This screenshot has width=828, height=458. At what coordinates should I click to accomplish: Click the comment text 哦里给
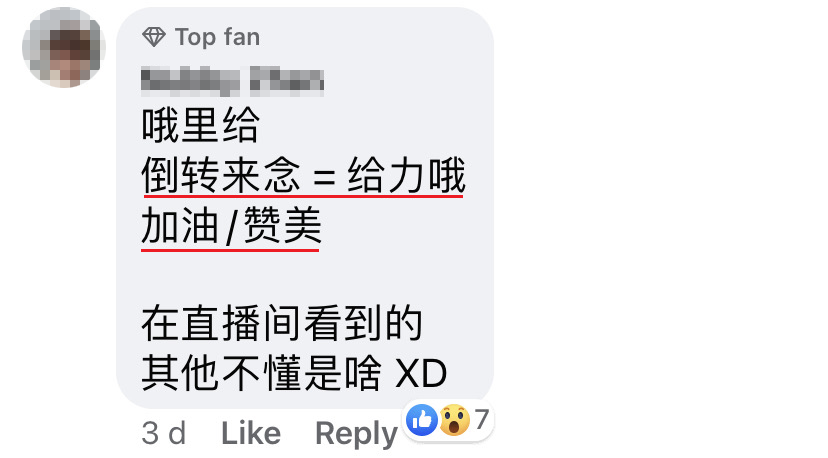pyautogui.click(x=201, y=125)
